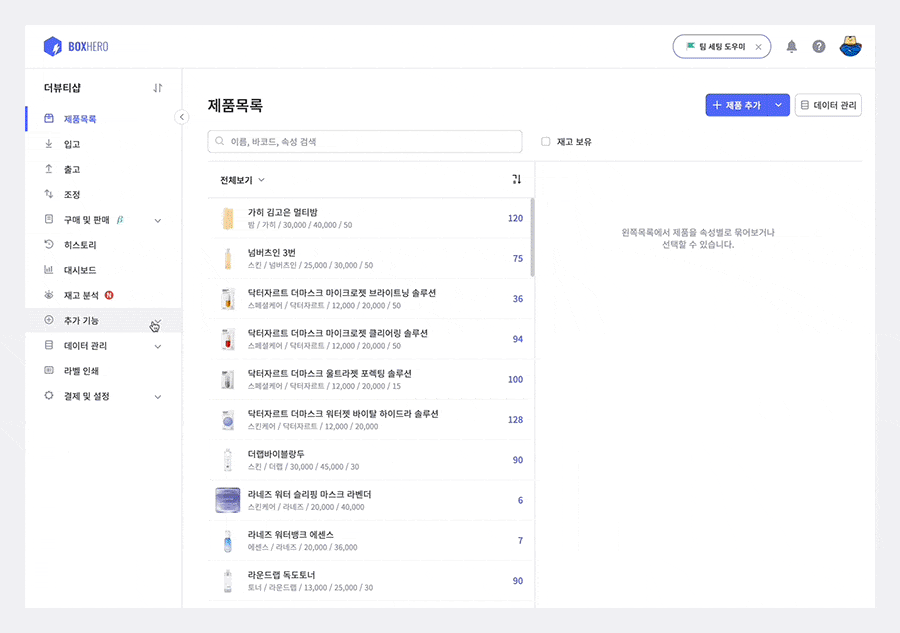
Task: Open 재고 분석 in the sidebar
Action: coord(81,295)
